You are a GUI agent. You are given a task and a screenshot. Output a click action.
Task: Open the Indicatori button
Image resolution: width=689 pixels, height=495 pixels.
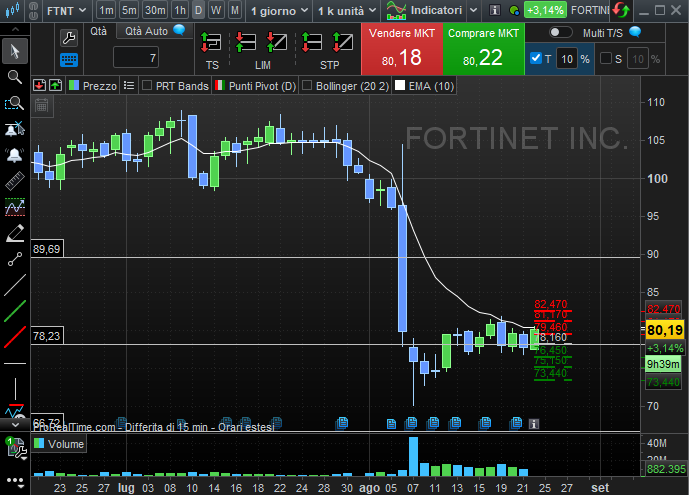(424, 10)
